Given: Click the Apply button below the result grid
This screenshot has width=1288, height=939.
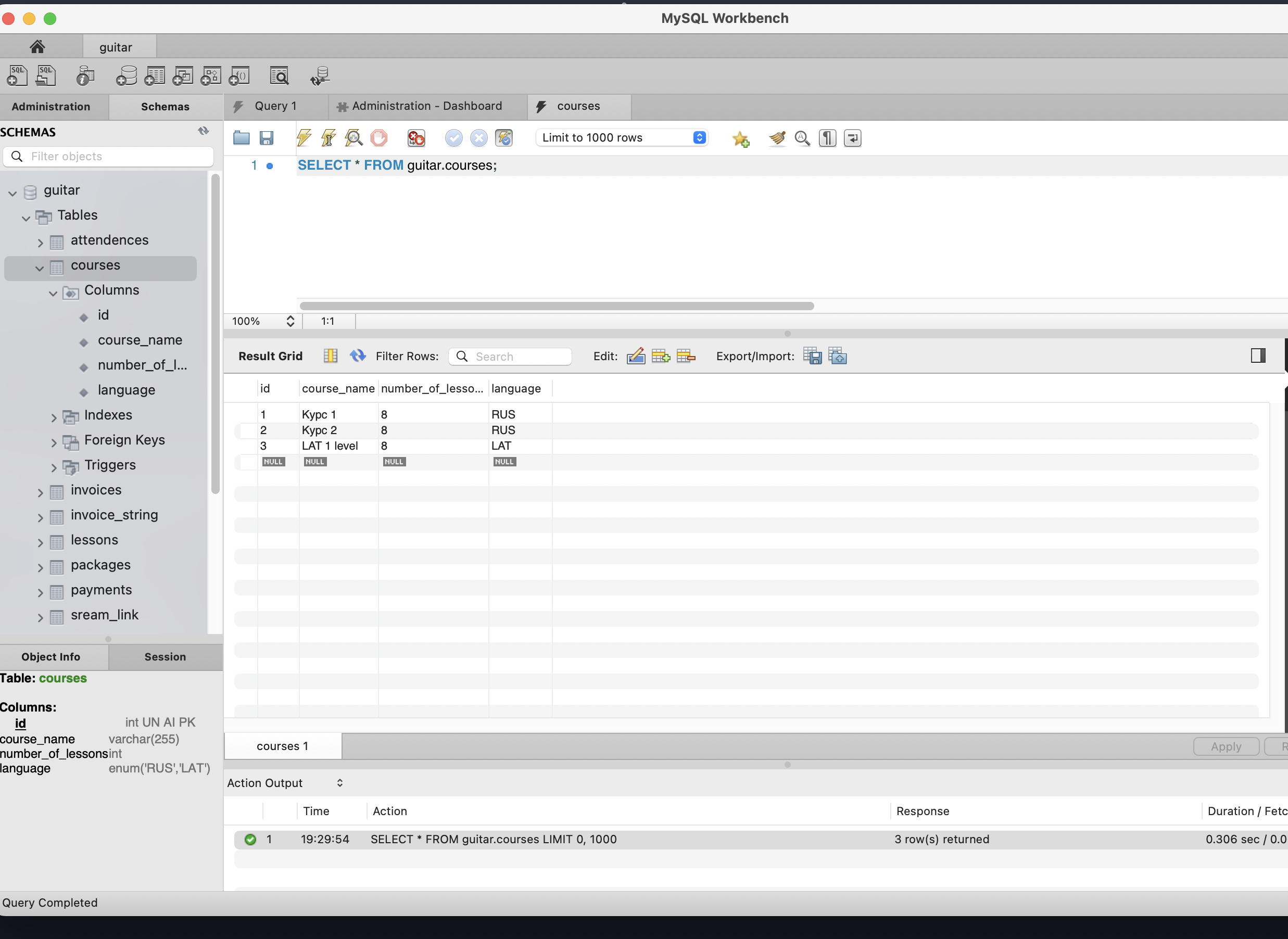Looking at the screenshot, I should pyautogui.click(x=1226, y=746).
